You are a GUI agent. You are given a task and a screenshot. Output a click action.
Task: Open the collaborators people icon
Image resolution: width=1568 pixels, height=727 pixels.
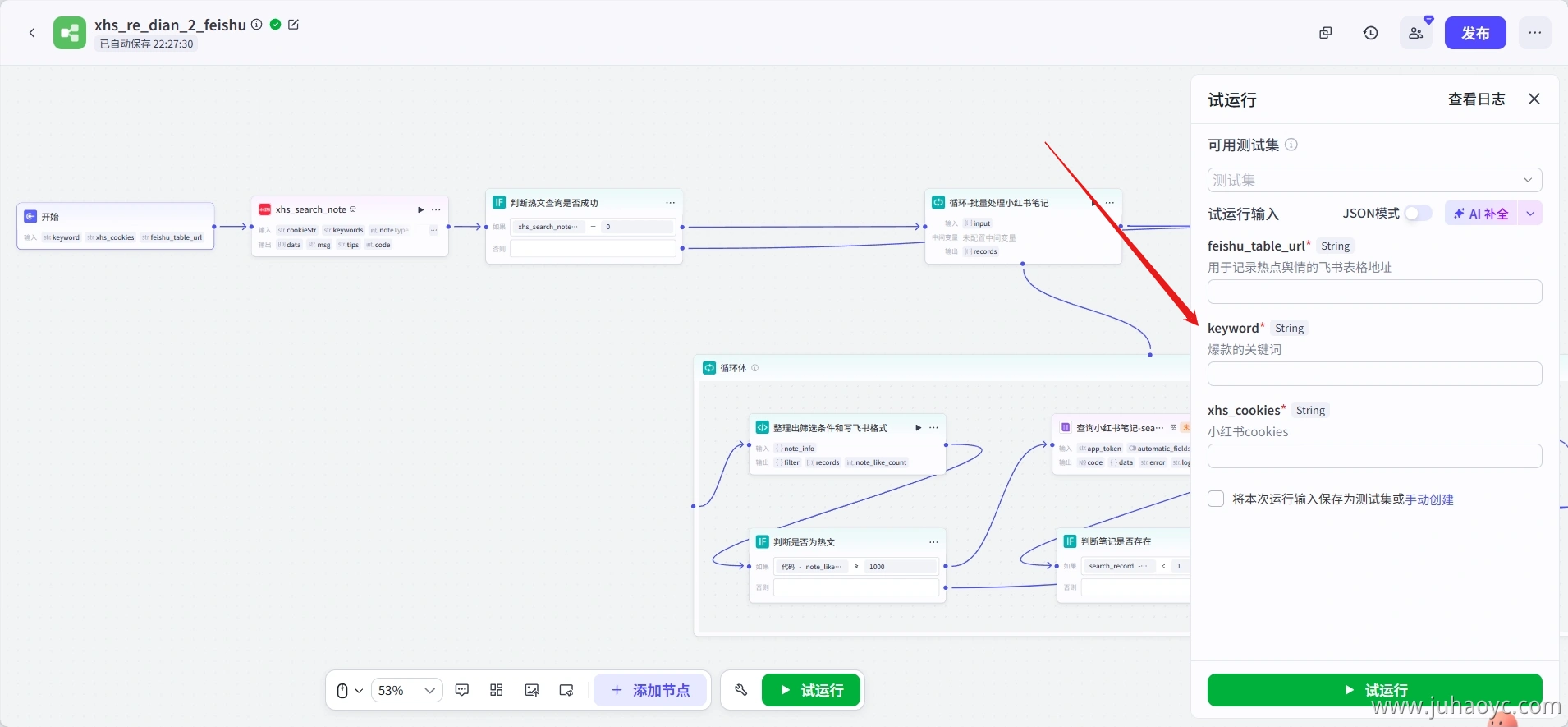tap(1416, 33)
